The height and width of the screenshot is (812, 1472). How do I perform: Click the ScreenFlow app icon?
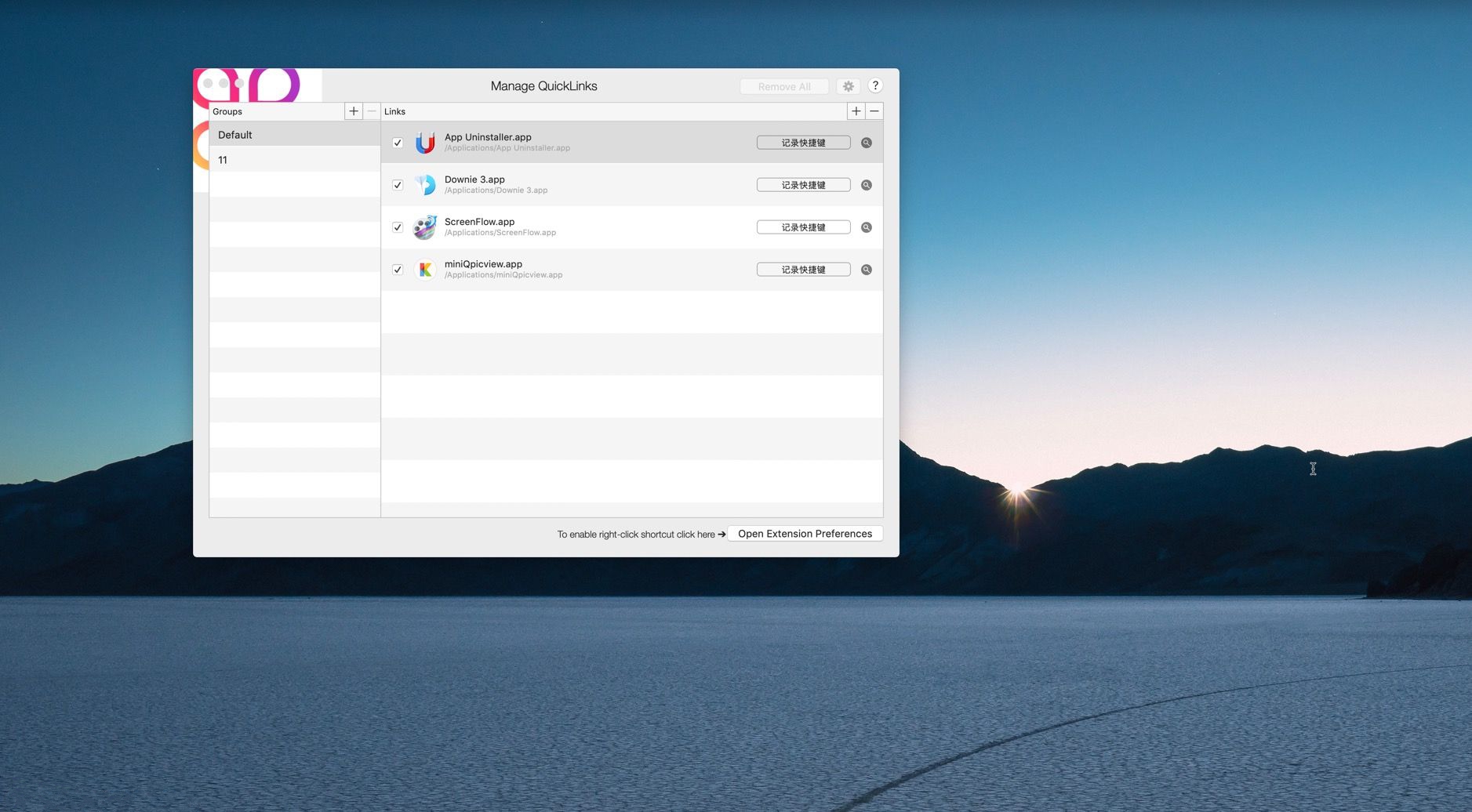(425, 227)
